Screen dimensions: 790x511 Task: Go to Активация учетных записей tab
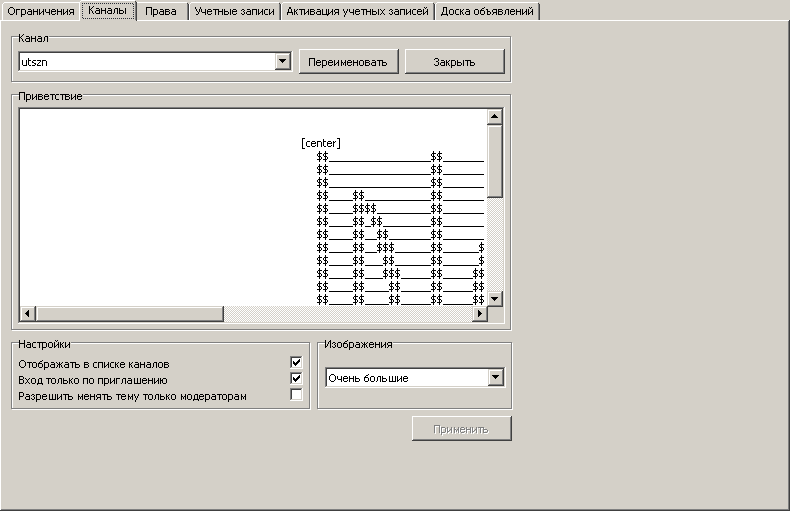pyautogui.click(x=357, y=12)
